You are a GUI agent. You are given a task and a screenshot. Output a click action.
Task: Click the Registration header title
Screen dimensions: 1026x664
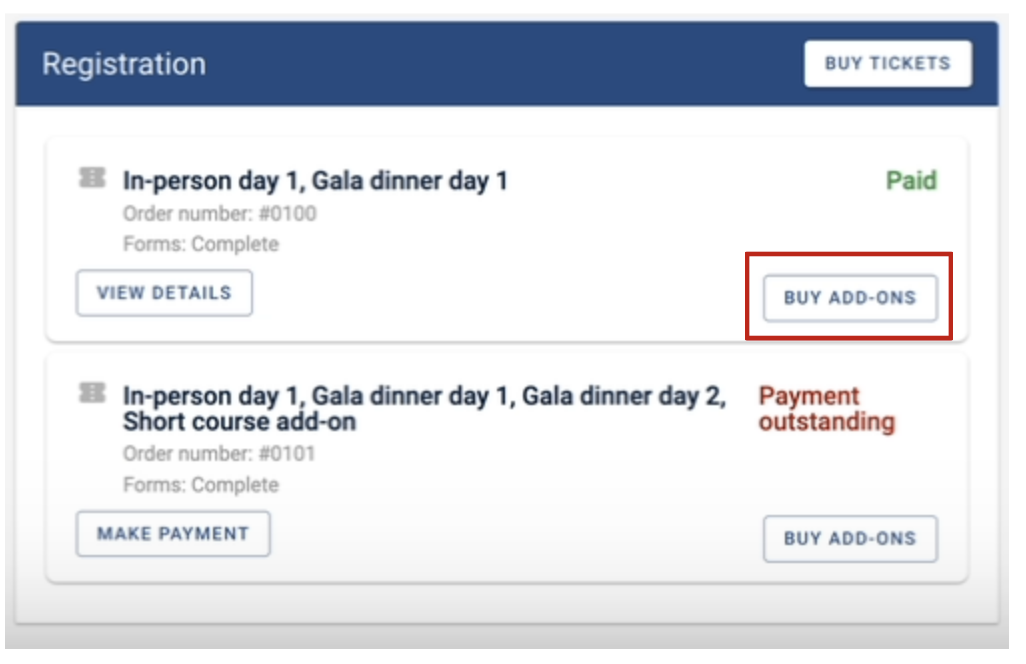pyautogui.click(x=124, y=64)
